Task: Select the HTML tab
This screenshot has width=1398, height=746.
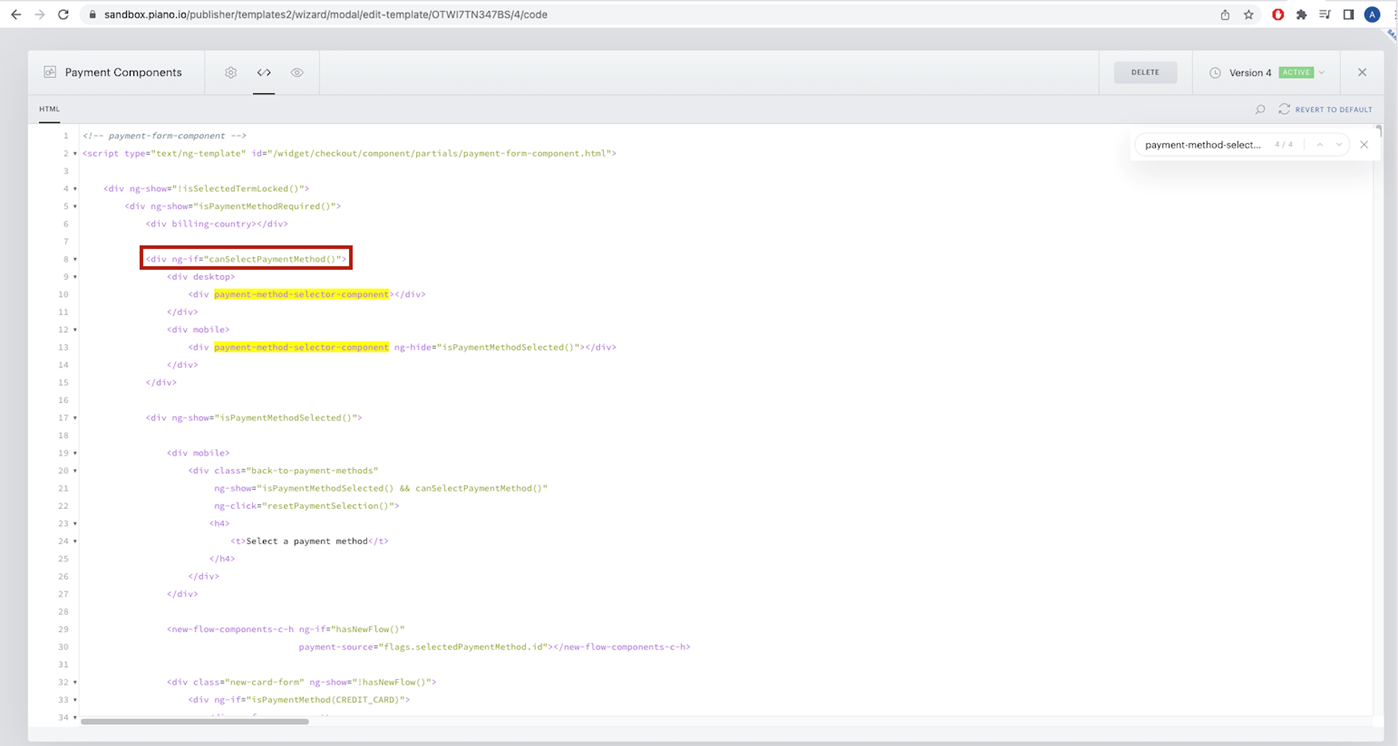Action: tap(49, 109)
